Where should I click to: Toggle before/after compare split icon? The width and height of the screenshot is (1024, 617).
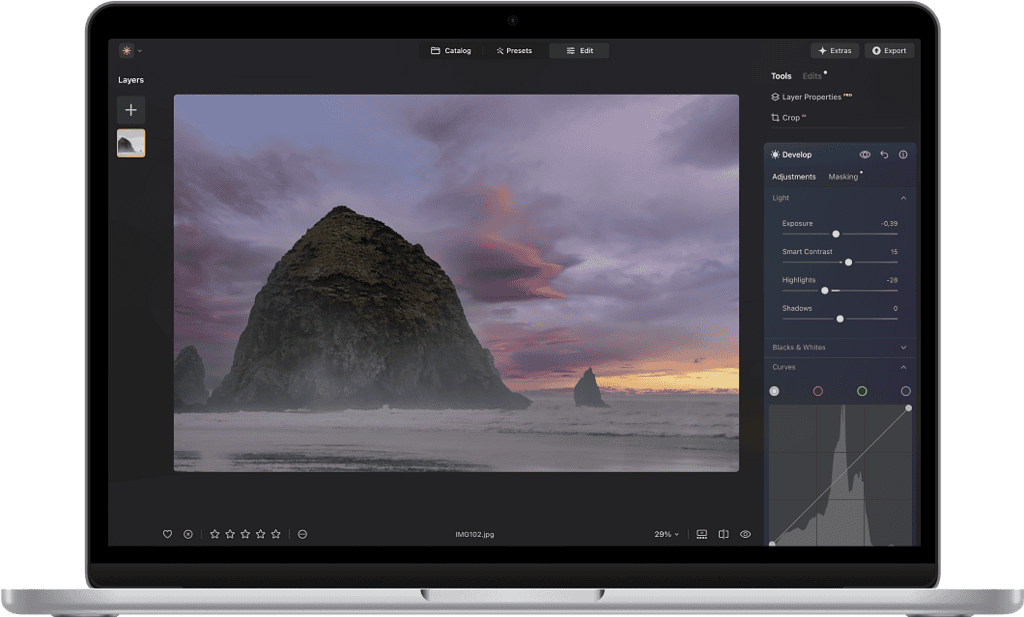tap(724, 534)
